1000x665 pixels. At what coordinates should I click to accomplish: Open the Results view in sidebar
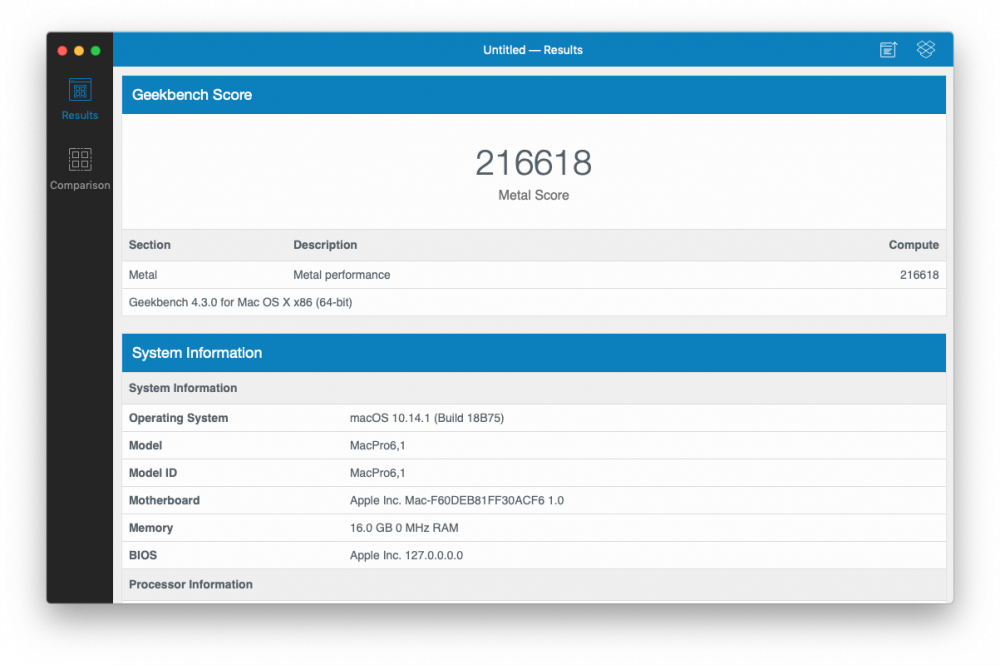tap(80, 99)
